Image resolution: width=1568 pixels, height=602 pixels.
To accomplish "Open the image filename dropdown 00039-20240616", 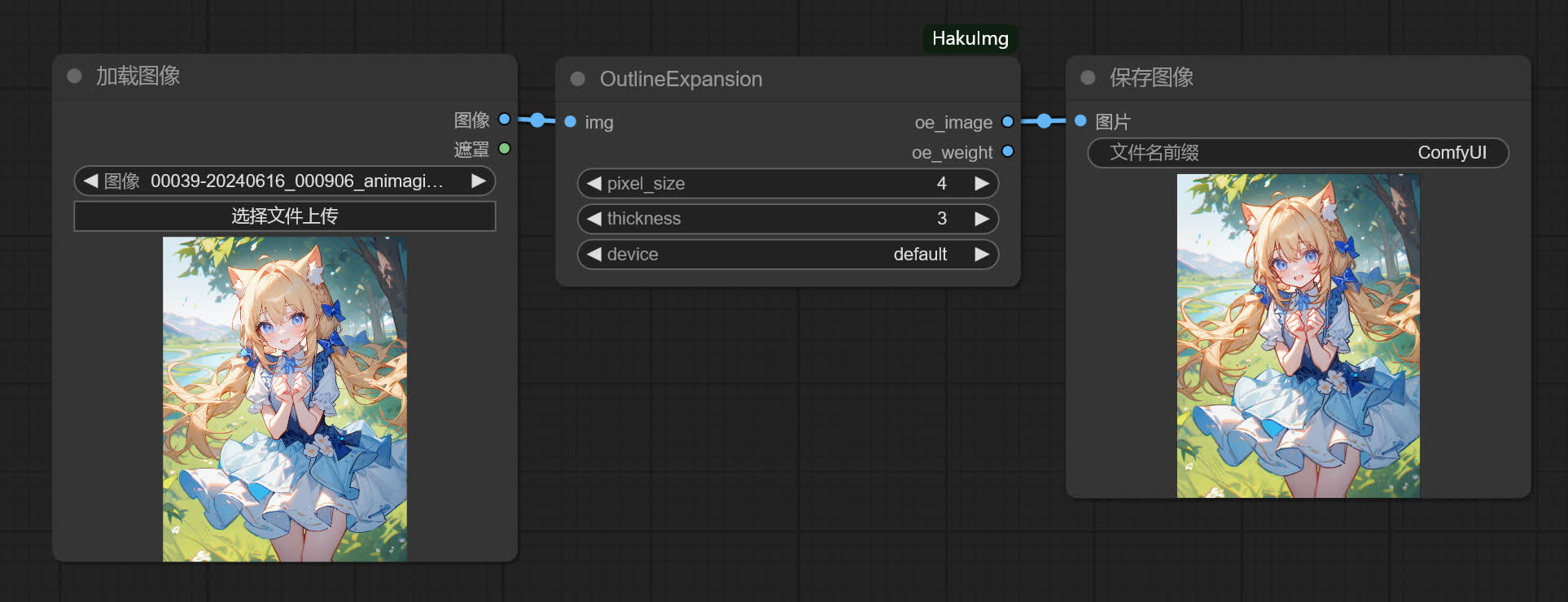I will pos(285,181).
